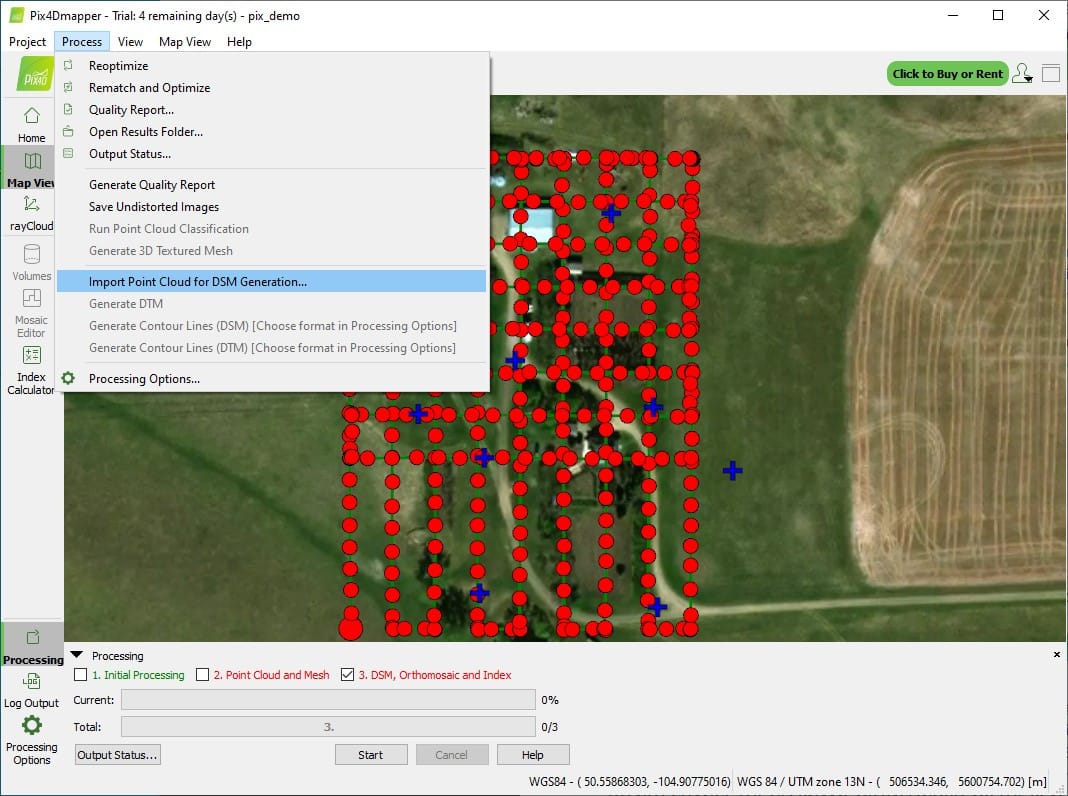Open the Help menu
The height and width of the screenshot is (796, 1068).
pyautogui.click(x=239, y=42)
